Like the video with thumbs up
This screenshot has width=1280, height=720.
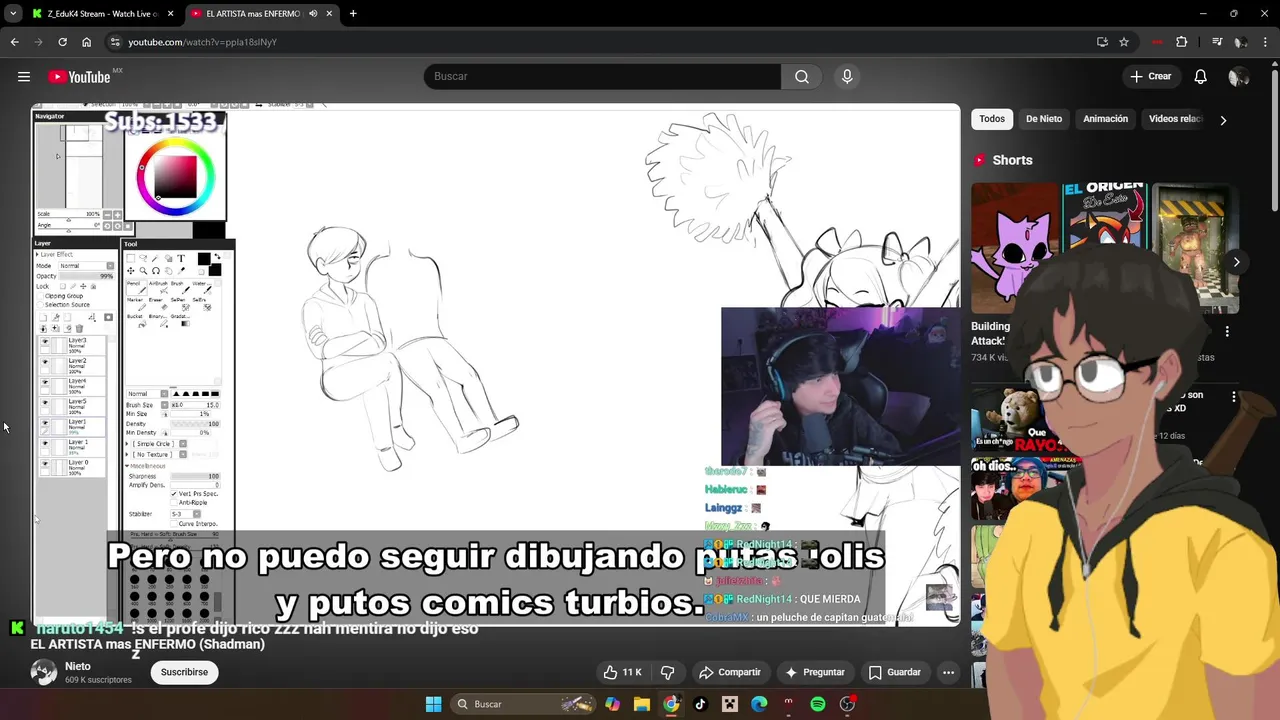[622, 672]
